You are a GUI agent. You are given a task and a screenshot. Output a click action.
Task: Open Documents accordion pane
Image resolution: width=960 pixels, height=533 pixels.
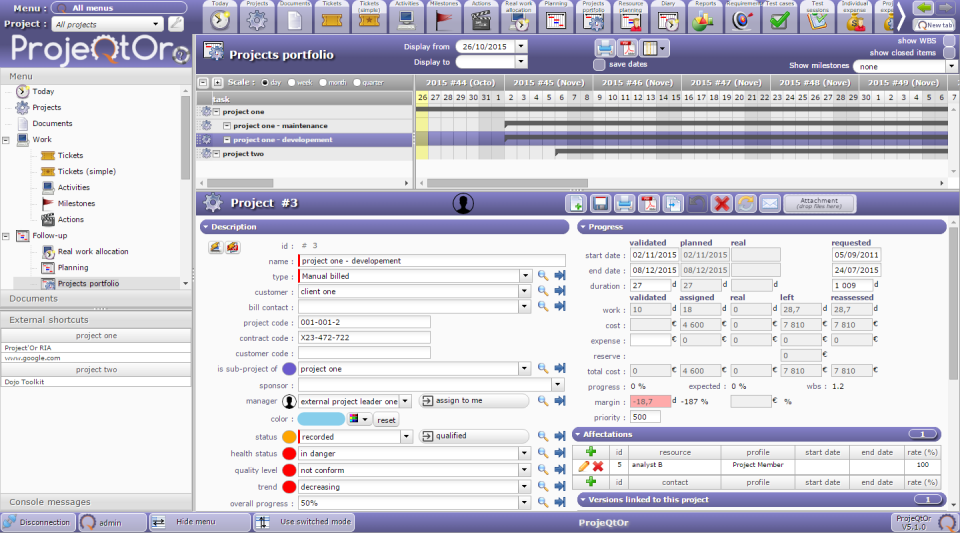coord(96,299)
